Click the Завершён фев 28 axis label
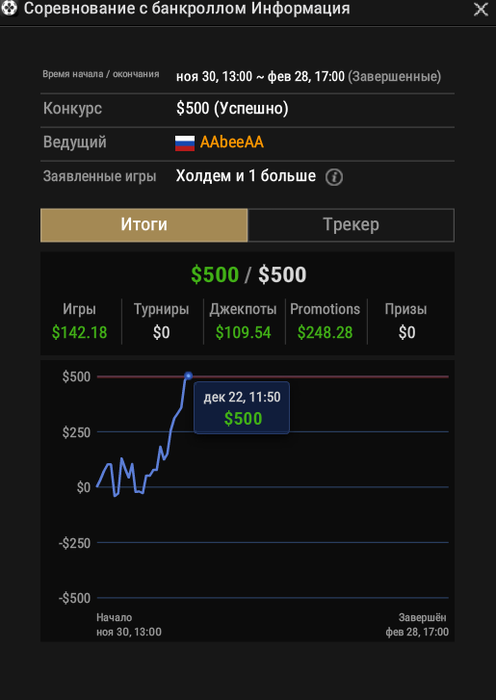The height and width of the screenshot is (700, 496). point(417,625)
